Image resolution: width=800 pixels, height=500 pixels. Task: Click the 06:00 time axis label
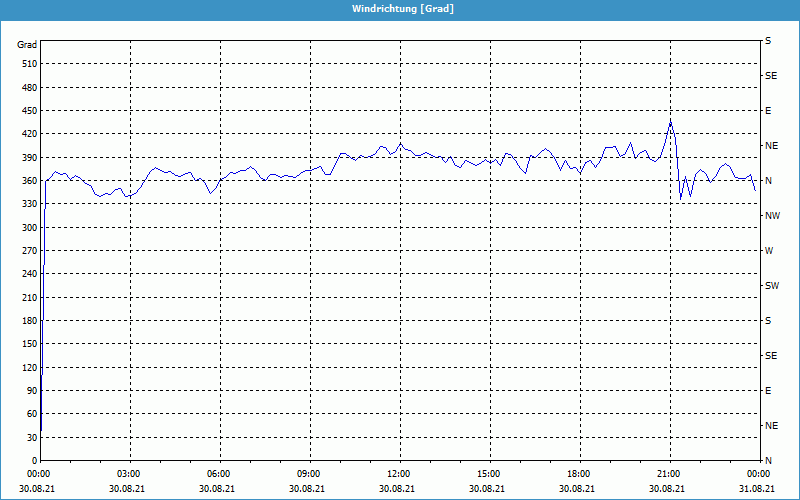coord(220,473)
